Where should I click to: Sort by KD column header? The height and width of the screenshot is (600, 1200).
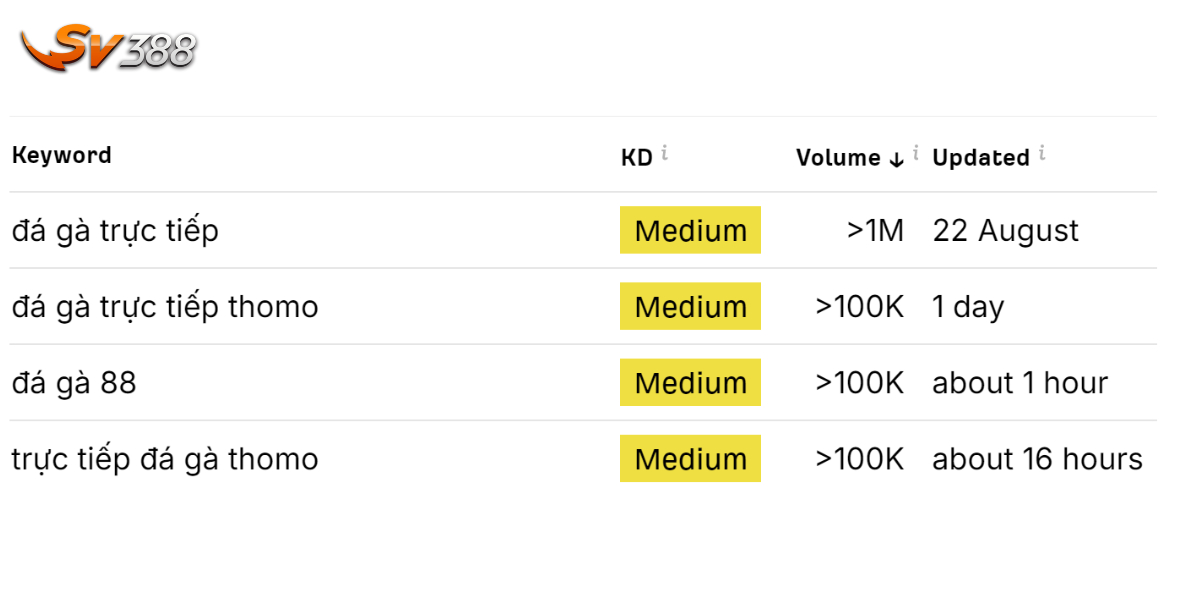[x=637, y=157]
